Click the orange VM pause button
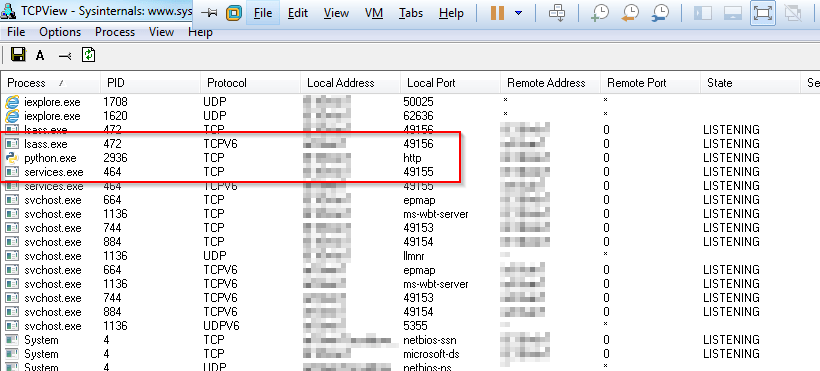 click(497, 13)
